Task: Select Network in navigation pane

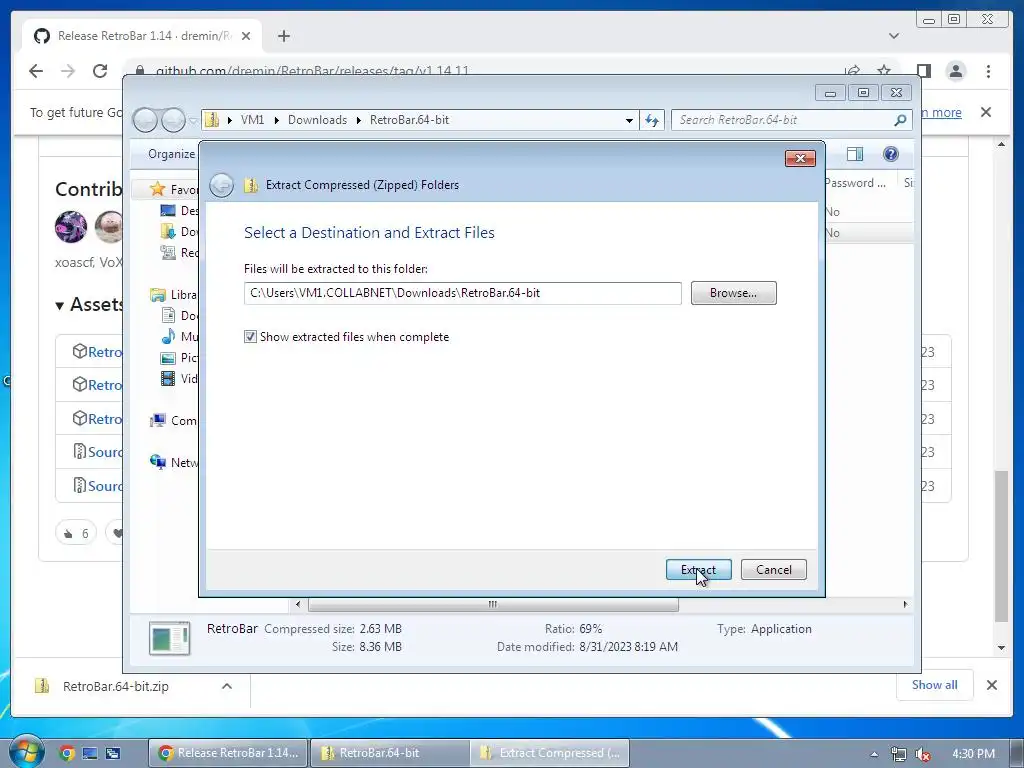Action: (173, 462)
